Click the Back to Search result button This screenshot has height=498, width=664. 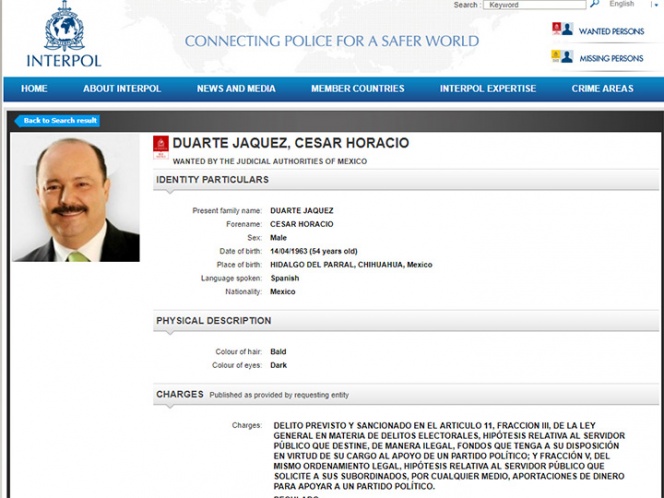(59, 121)
